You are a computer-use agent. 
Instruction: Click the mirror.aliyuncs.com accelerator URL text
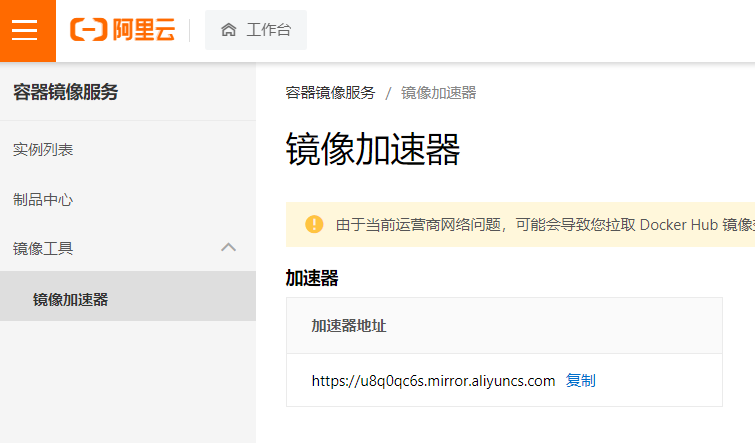433,381
